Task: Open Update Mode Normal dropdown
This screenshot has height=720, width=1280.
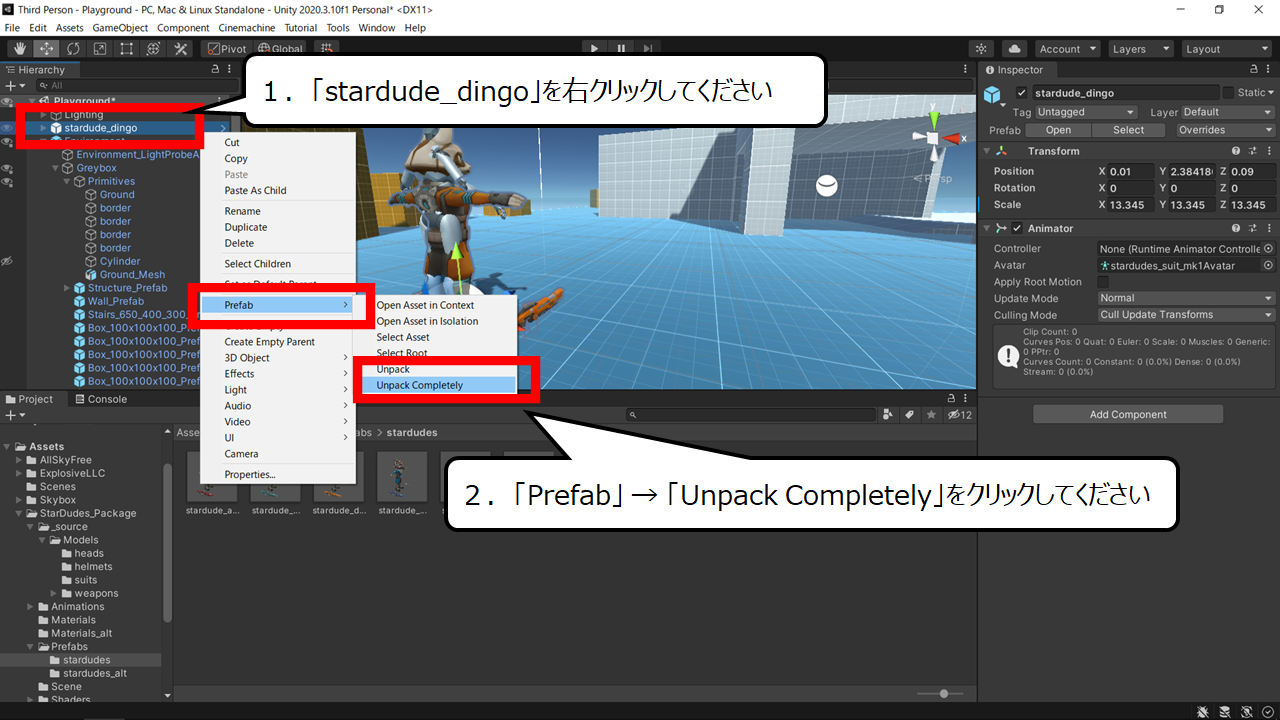Action: [1186, 298]
